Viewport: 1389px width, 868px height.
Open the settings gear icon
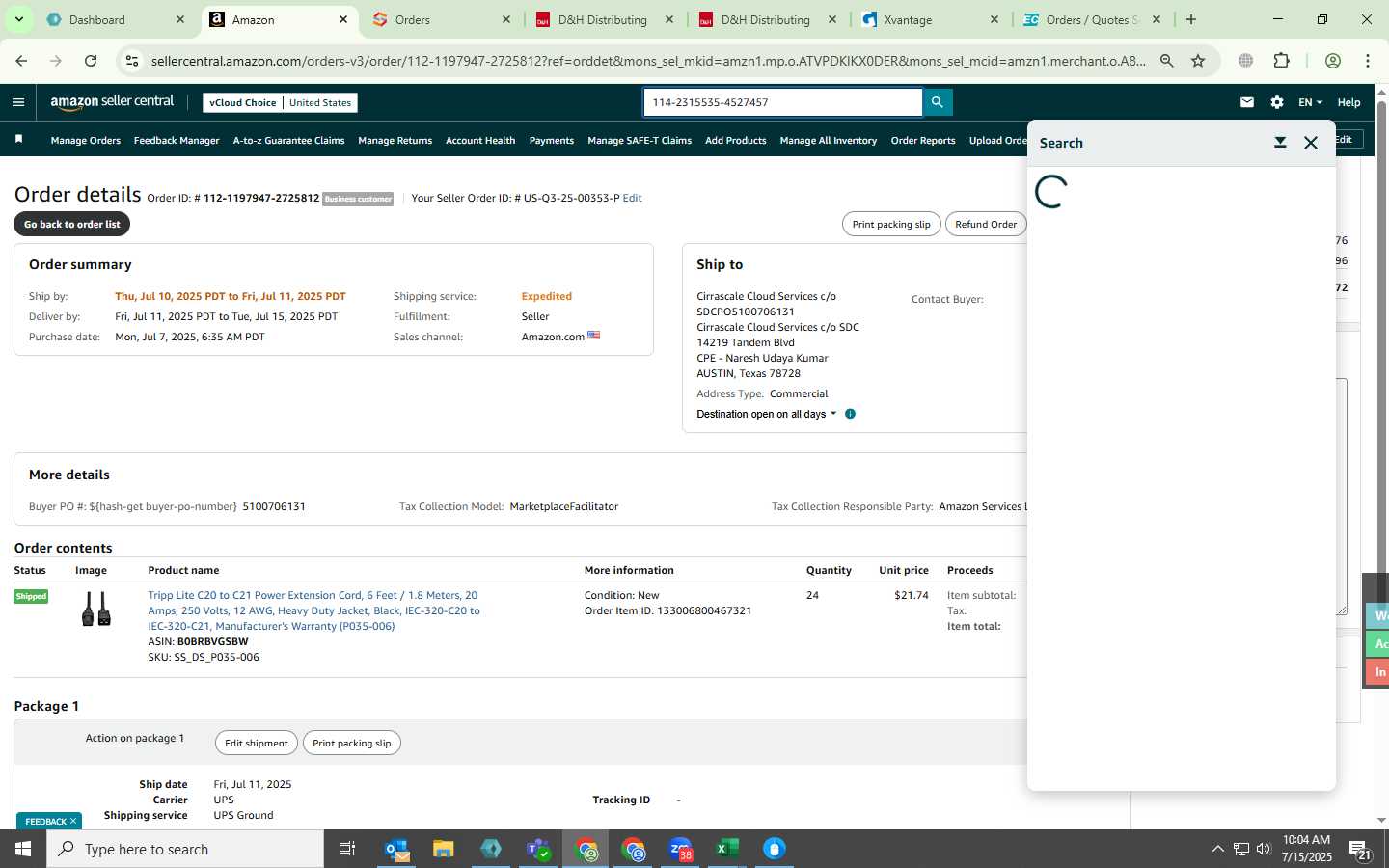(x=1277, y=102)
